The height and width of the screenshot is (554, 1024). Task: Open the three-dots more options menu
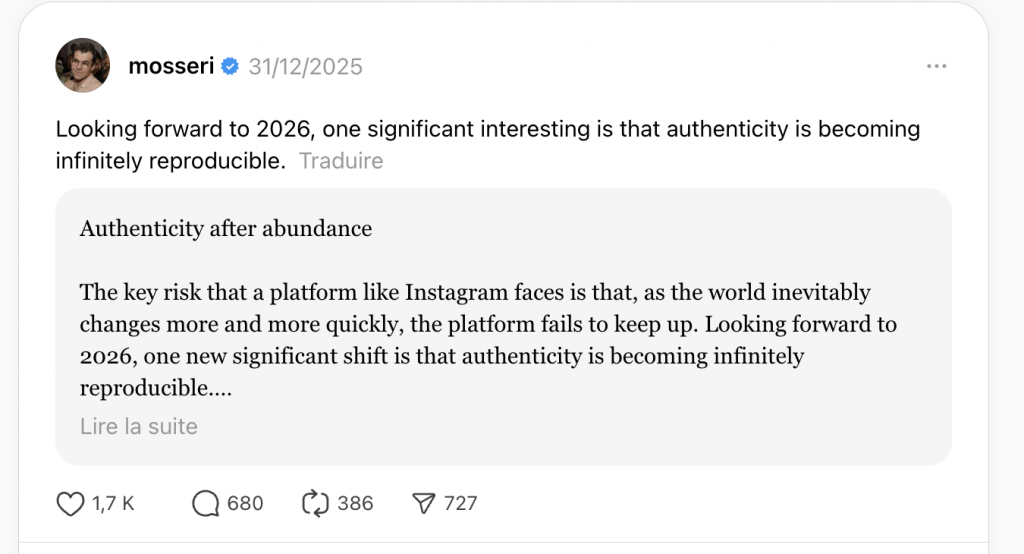click(x=936, y=66)
